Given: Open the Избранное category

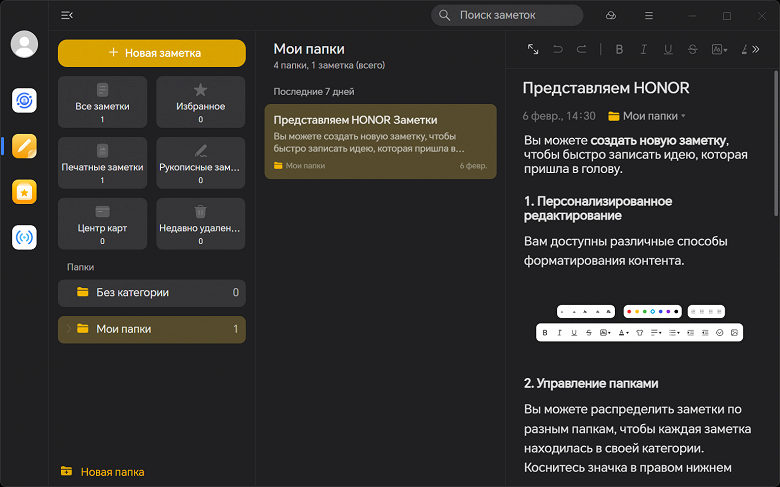Looking at the screenshot, I should 200,102.
